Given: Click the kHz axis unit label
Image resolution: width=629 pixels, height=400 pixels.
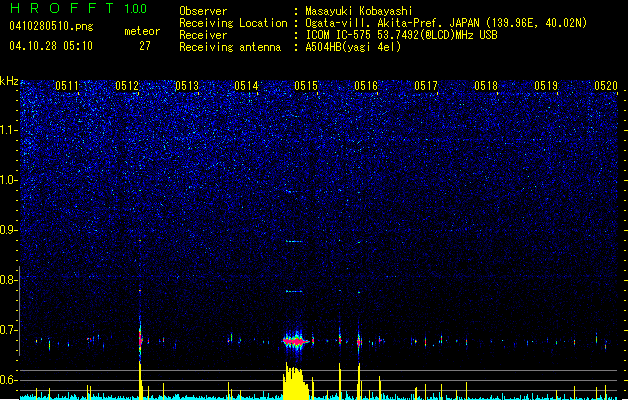Looking at the screenshot, I should 9,81.
